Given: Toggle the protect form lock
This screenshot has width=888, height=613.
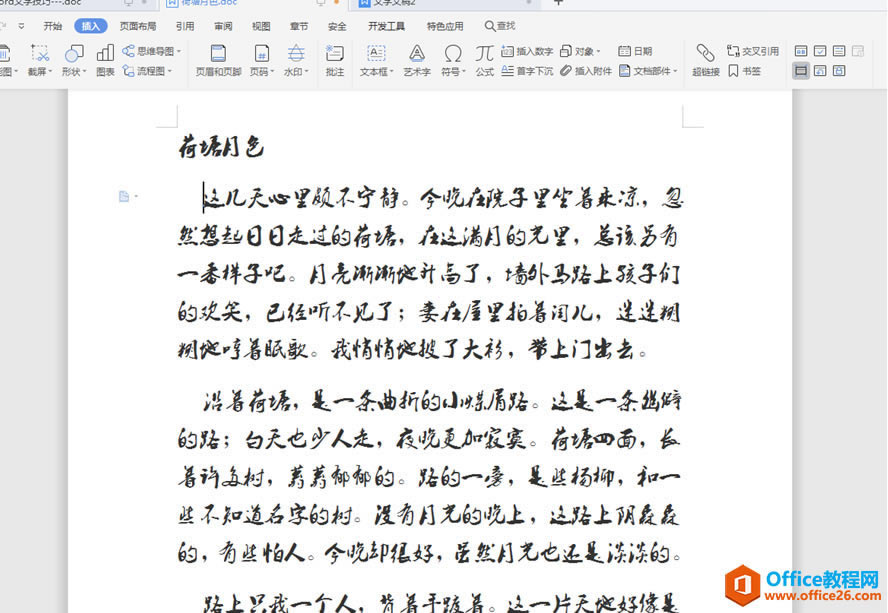Looking at the screenshot, I should pos(839,71).
